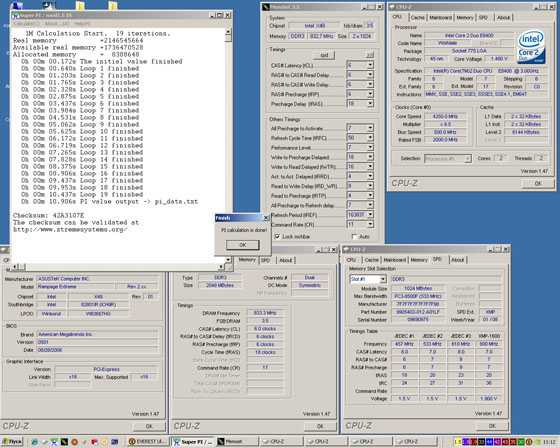Open About tab in top CPU-Z
The image size is (560, 448).
point(503,18)
